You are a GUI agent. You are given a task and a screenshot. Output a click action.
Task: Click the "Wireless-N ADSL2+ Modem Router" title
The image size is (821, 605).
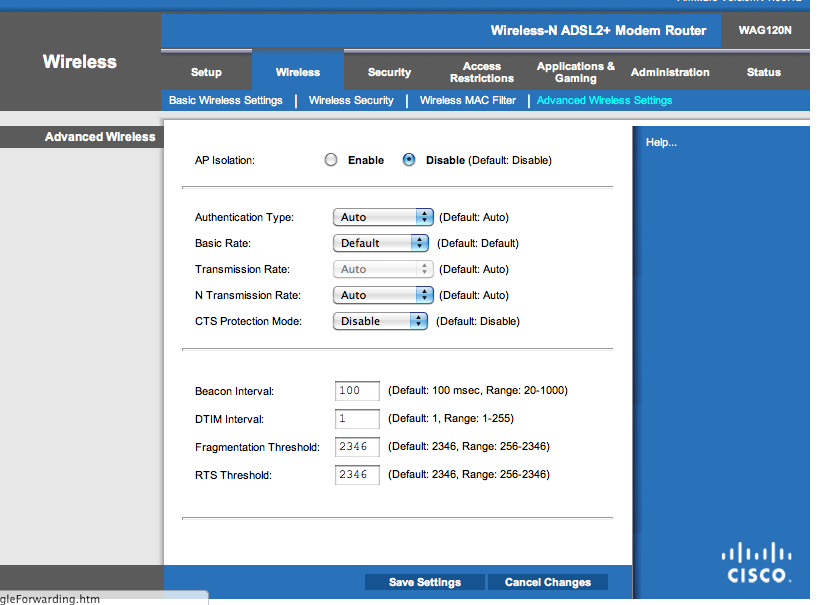point(598,30)
